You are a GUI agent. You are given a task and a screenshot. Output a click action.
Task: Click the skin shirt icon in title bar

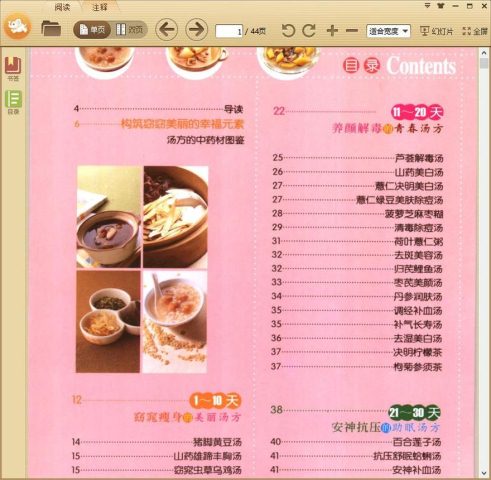tap(441, 6)
